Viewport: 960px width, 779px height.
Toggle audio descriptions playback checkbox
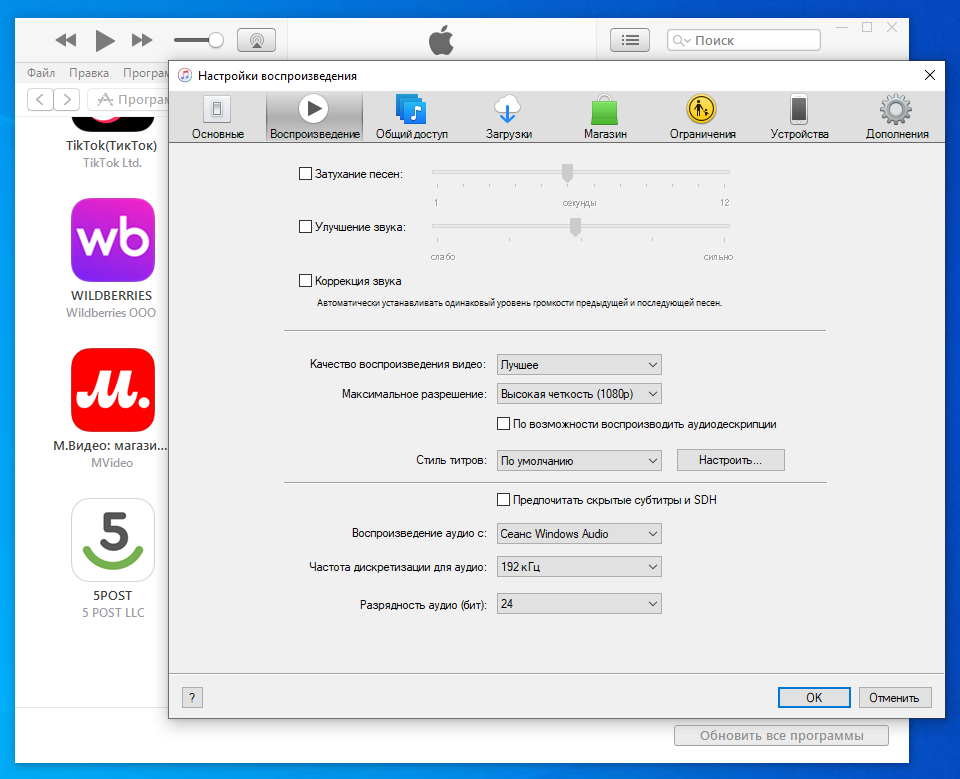click(503, 424)
